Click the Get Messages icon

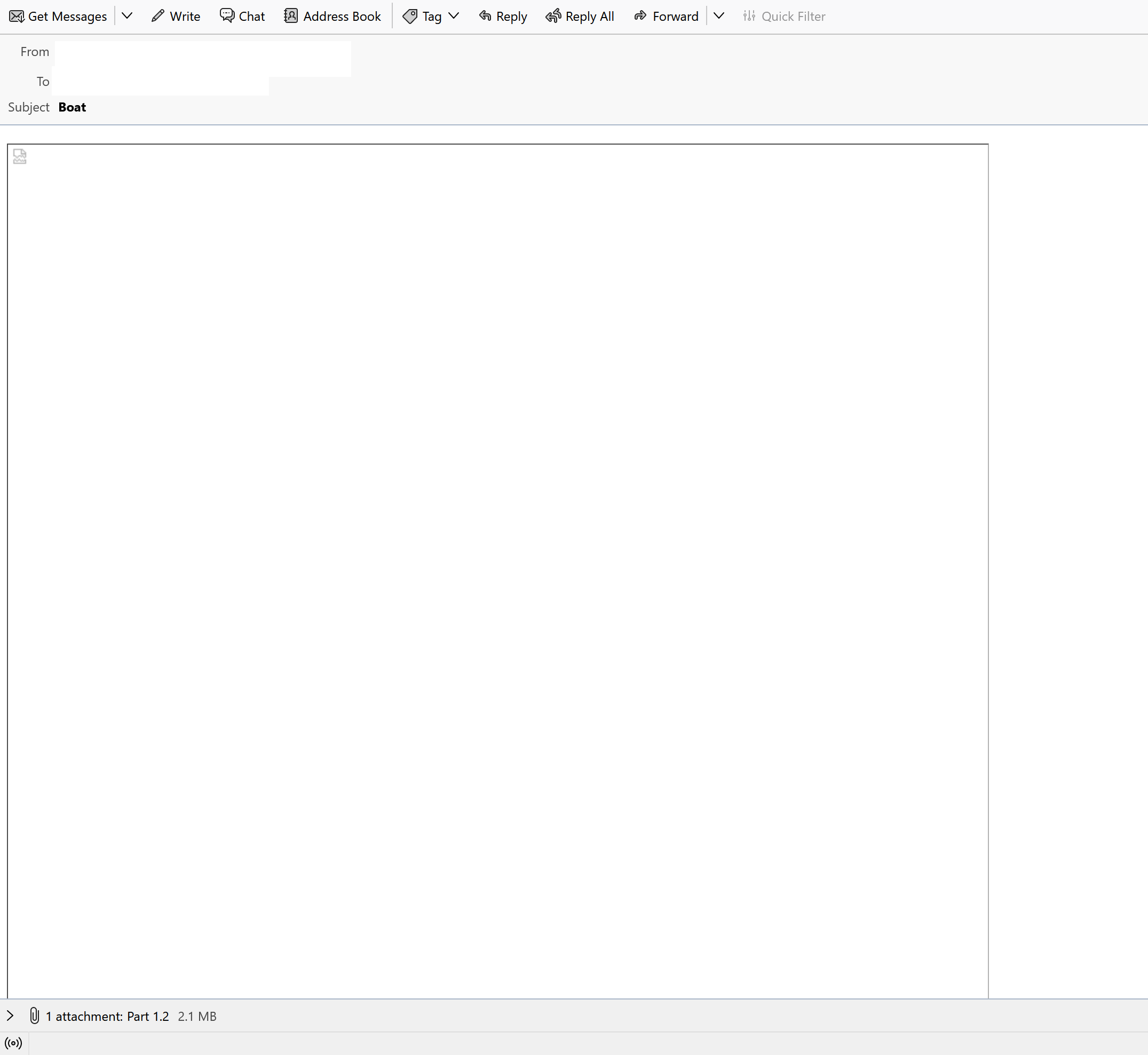pos(17,16)
